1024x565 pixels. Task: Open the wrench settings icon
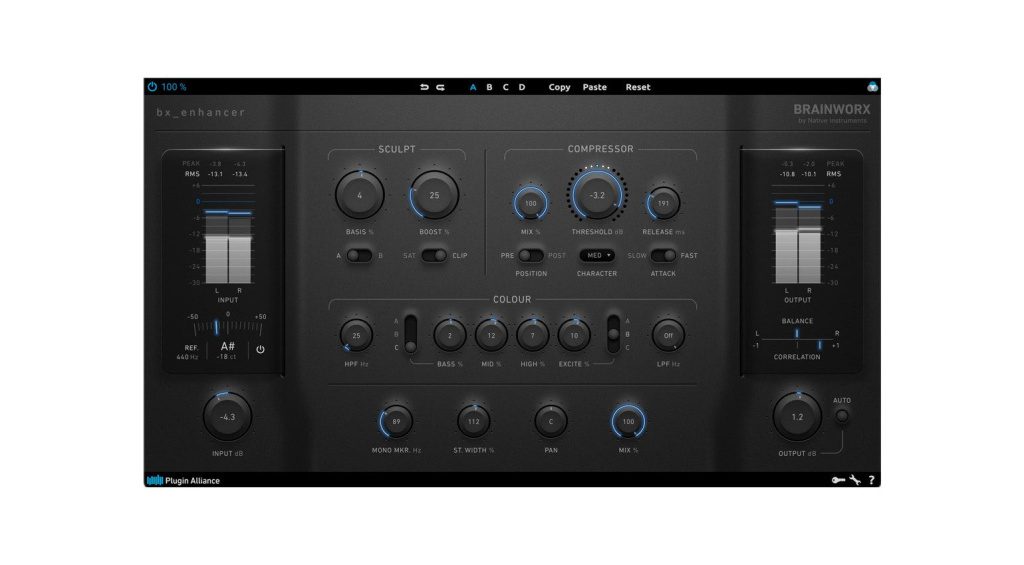point(855,480)
